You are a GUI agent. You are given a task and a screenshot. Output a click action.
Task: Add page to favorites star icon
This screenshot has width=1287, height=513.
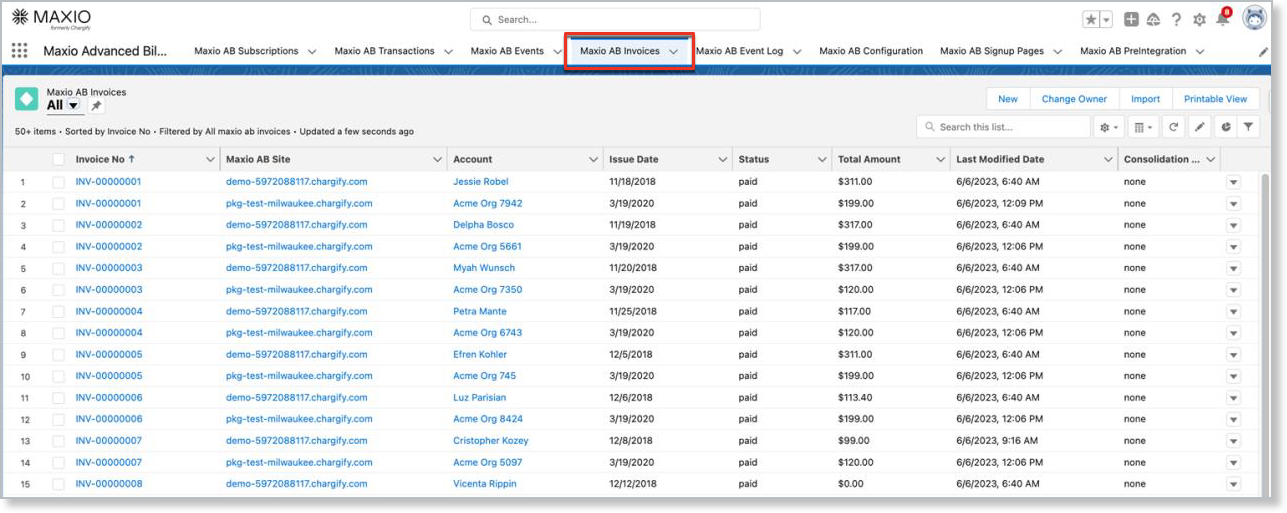tap(1091, 19)
